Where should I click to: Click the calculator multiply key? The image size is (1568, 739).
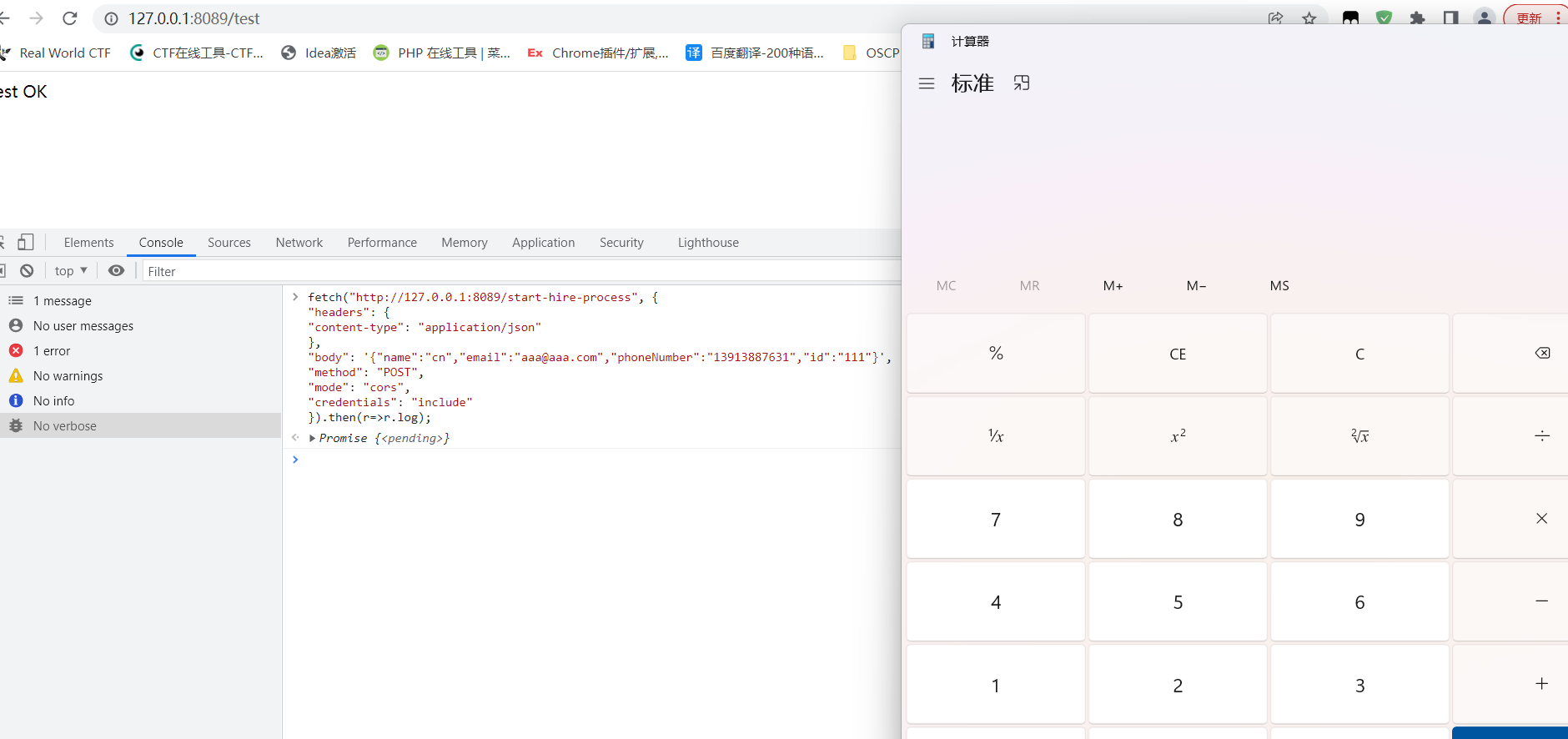coord(1510,519)
